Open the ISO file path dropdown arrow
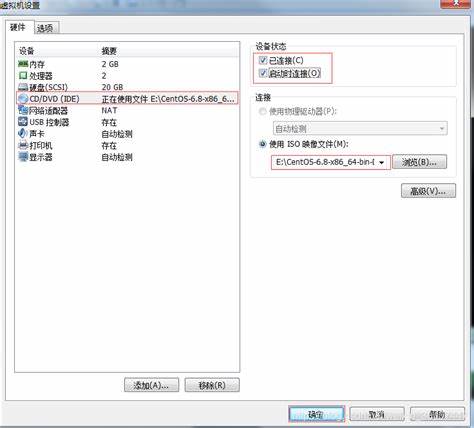Image resolution: width=474 pixels, height=428 pixels. [382, 162]
